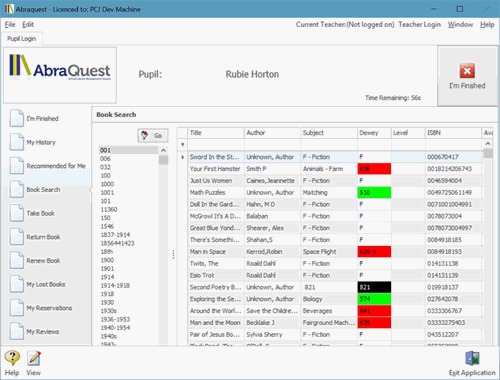
Task: Open the Teacher Login menu
Action: click(x=419, y=24)
